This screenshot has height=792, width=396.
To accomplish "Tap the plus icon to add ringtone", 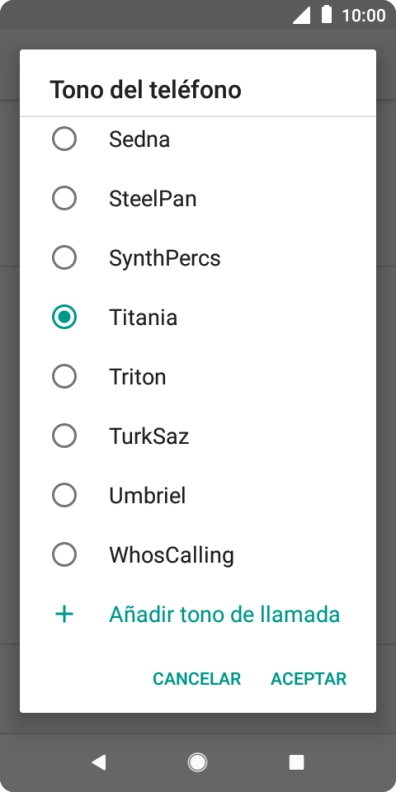I will (64, 614).
